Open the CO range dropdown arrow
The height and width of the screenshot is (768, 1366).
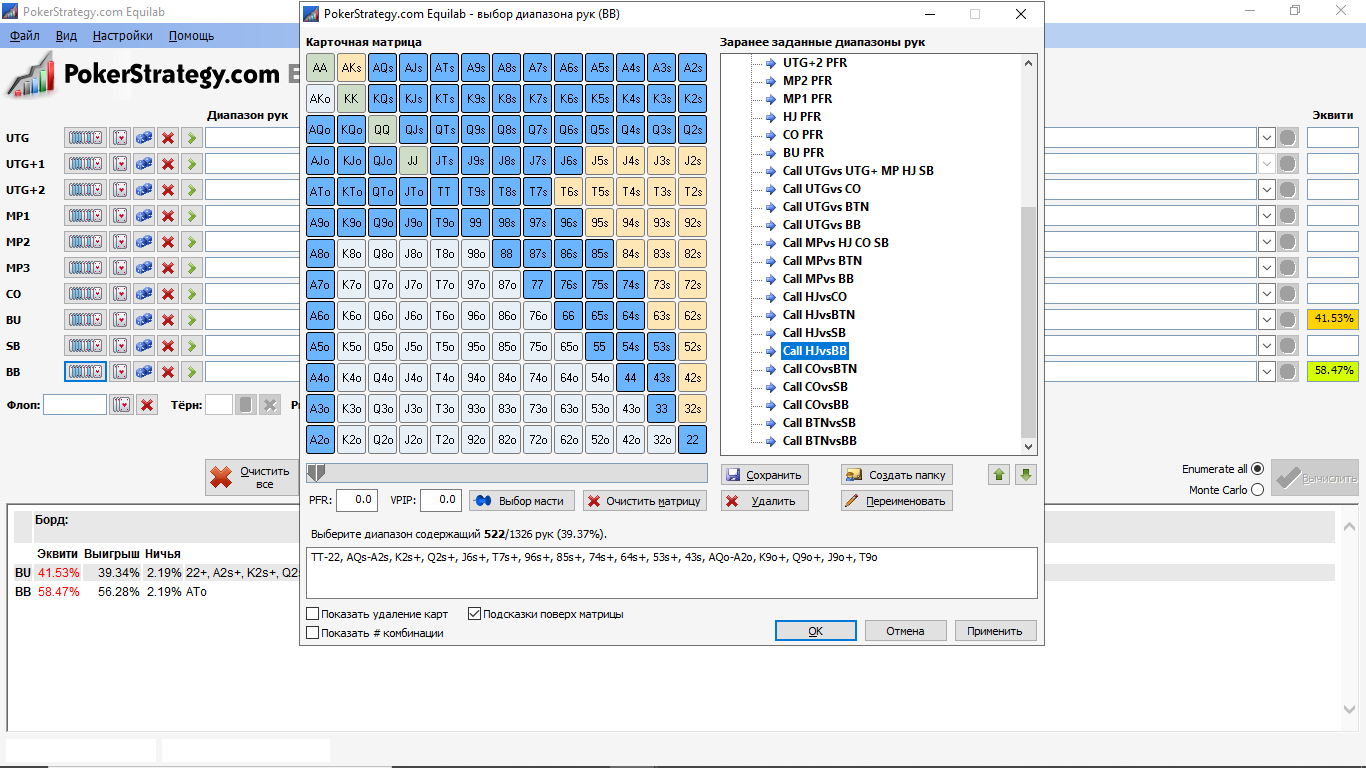click(x=1267, y=294)
